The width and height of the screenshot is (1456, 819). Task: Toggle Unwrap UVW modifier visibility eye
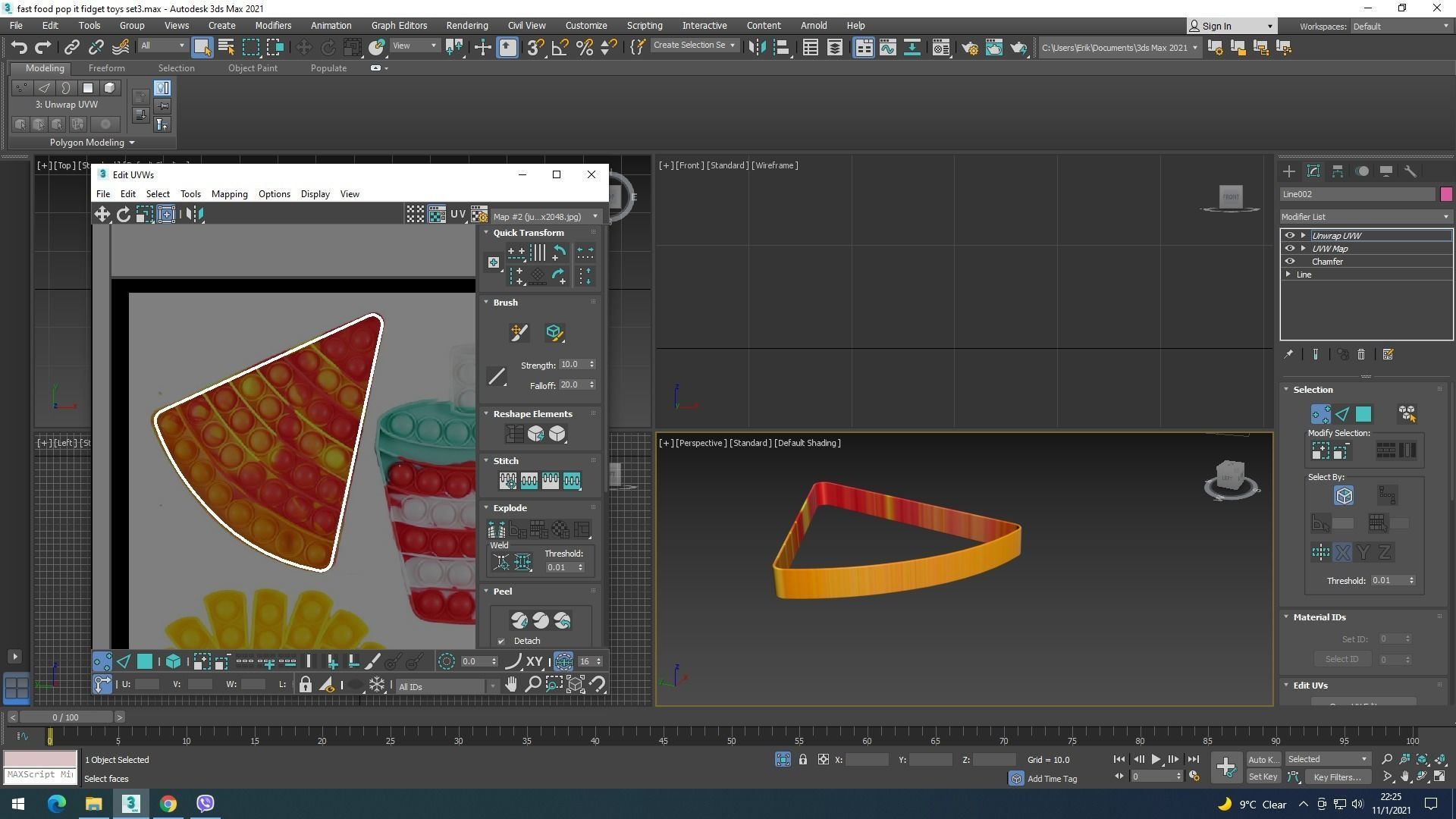point(1289,236)
